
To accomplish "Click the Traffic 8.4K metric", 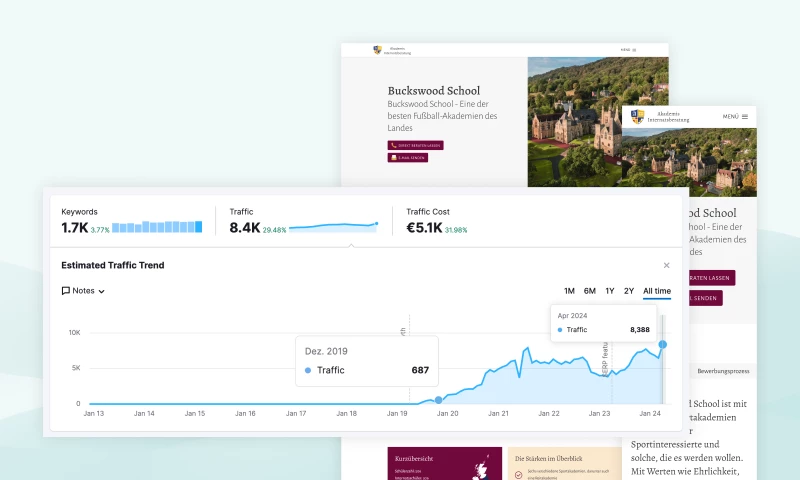I will [x=244, y=228].
